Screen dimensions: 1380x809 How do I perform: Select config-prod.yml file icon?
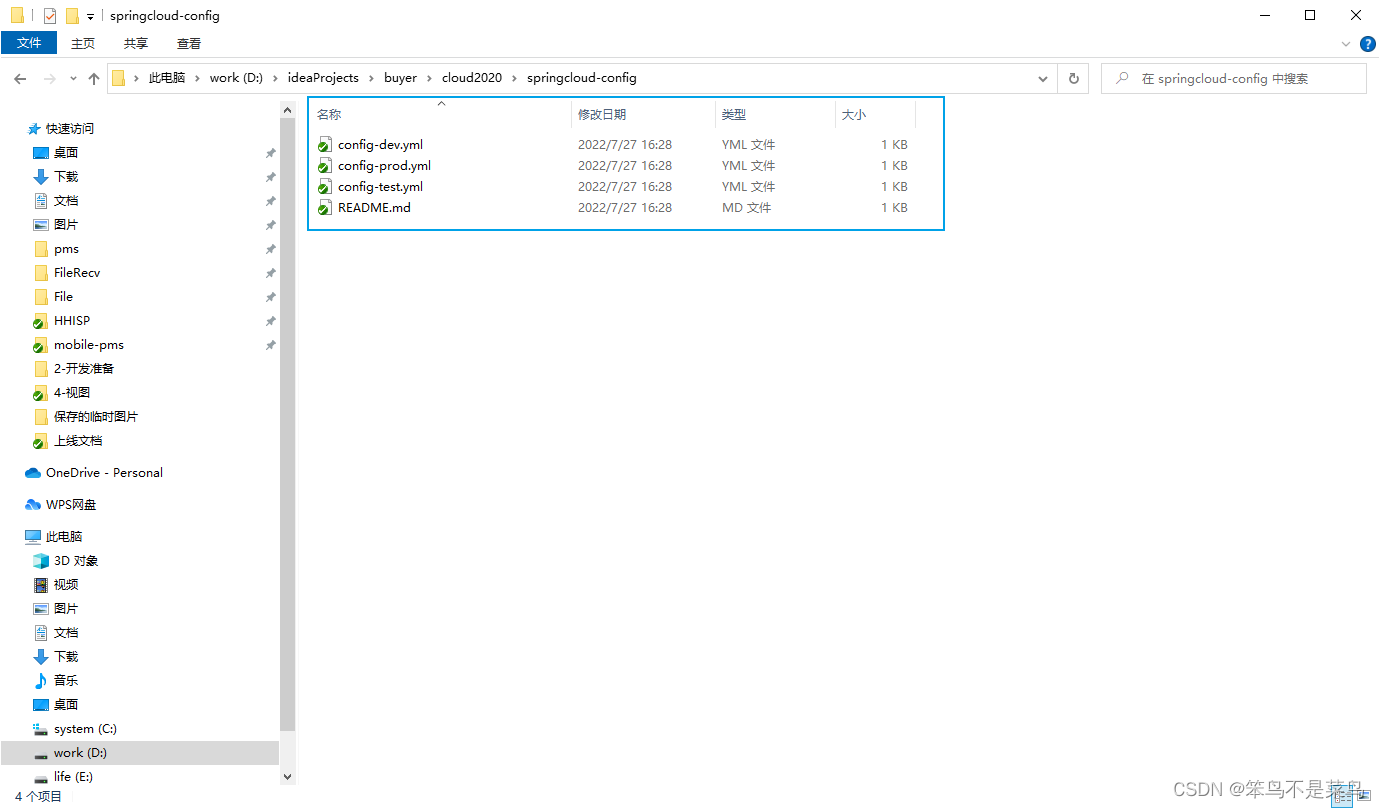click(324, 166)
